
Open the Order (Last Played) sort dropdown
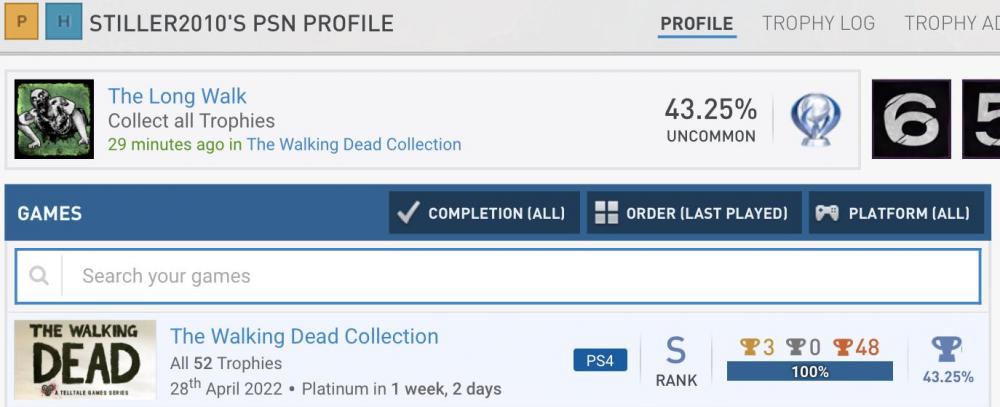[x=694, y=213]
